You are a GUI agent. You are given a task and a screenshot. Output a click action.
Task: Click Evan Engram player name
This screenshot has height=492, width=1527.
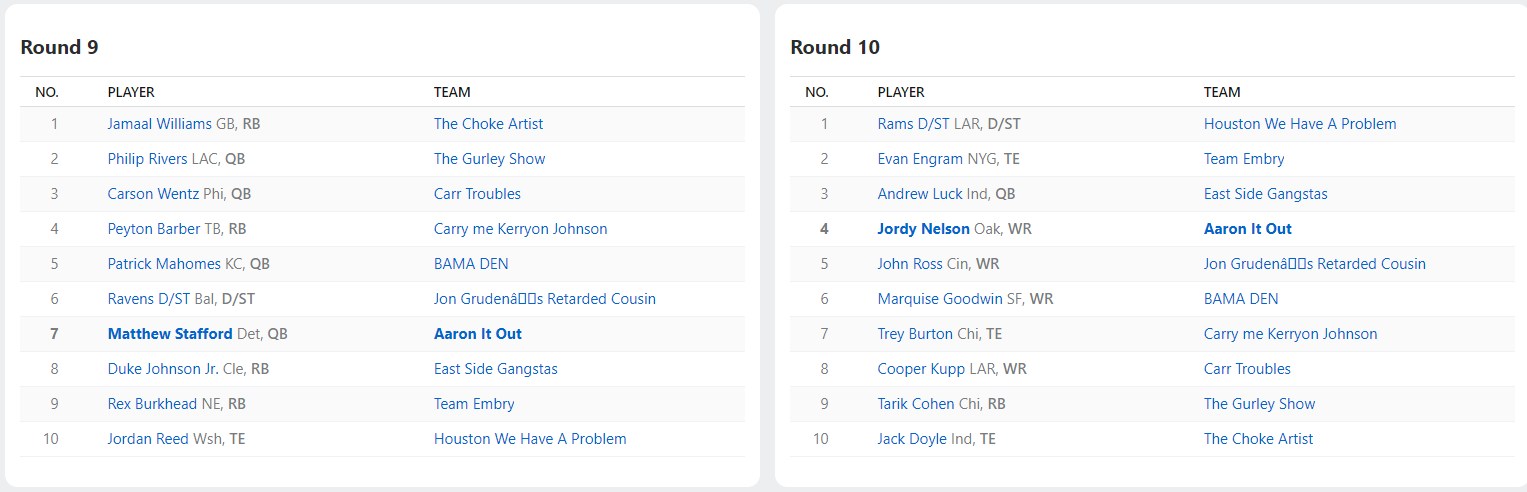(x=920, y=159)
